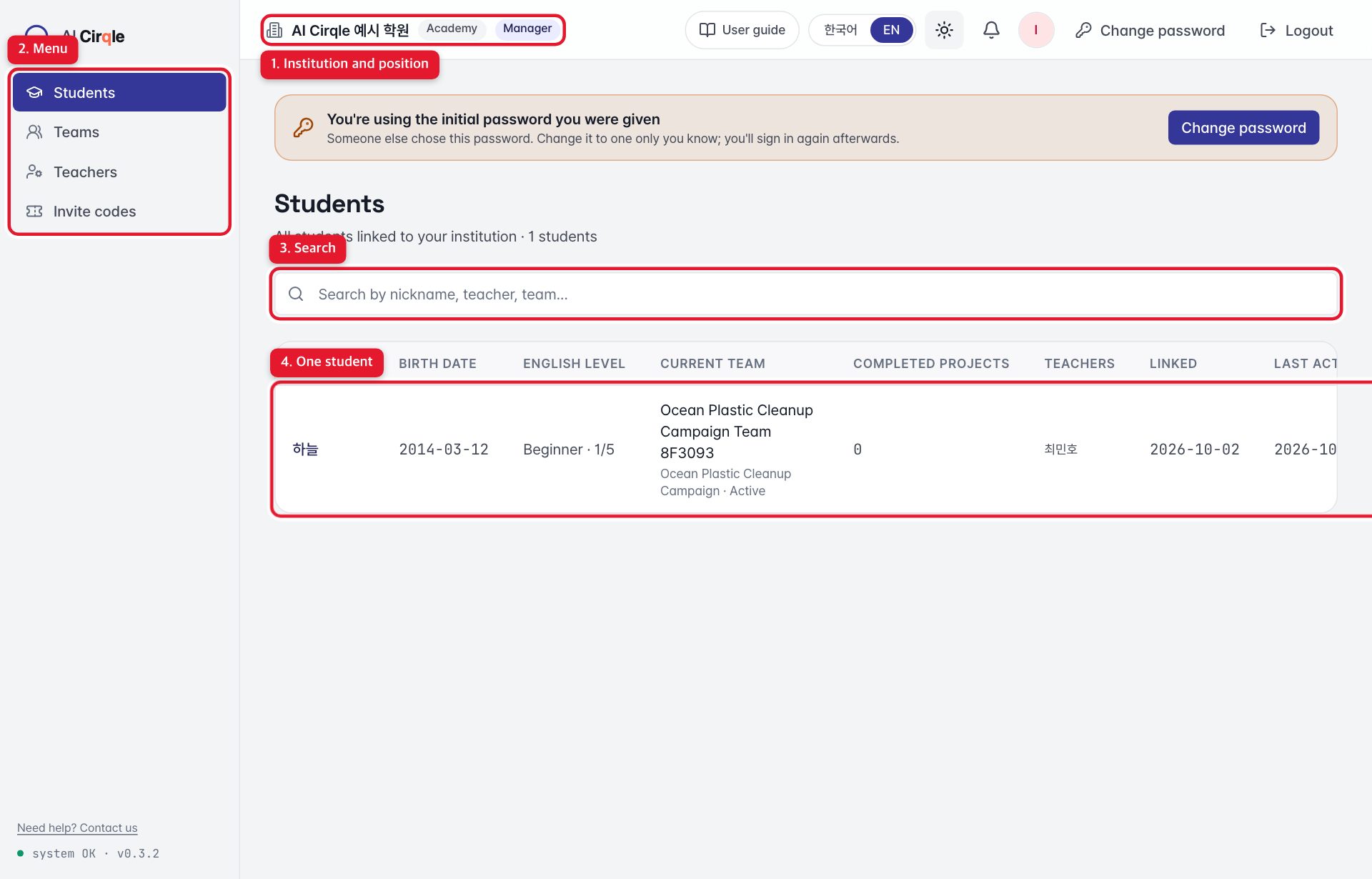Open the notifications bell
Viewport: 1372px width, 879px height.
point(991,30)
